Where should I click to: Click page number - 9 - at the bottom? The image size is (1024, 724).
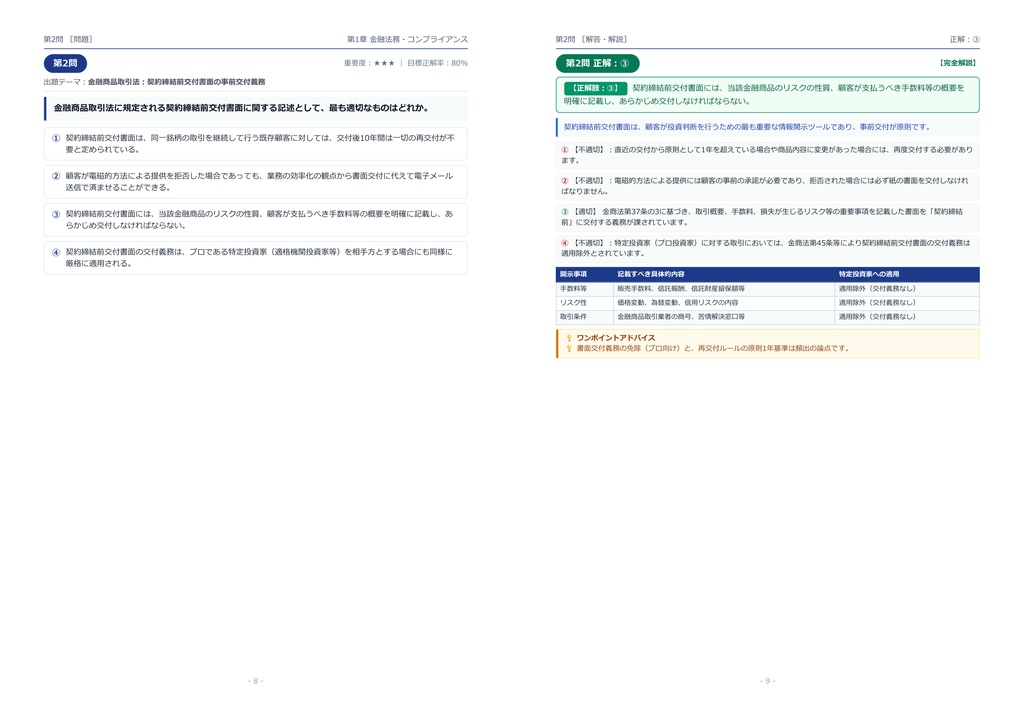pos(767,681)
